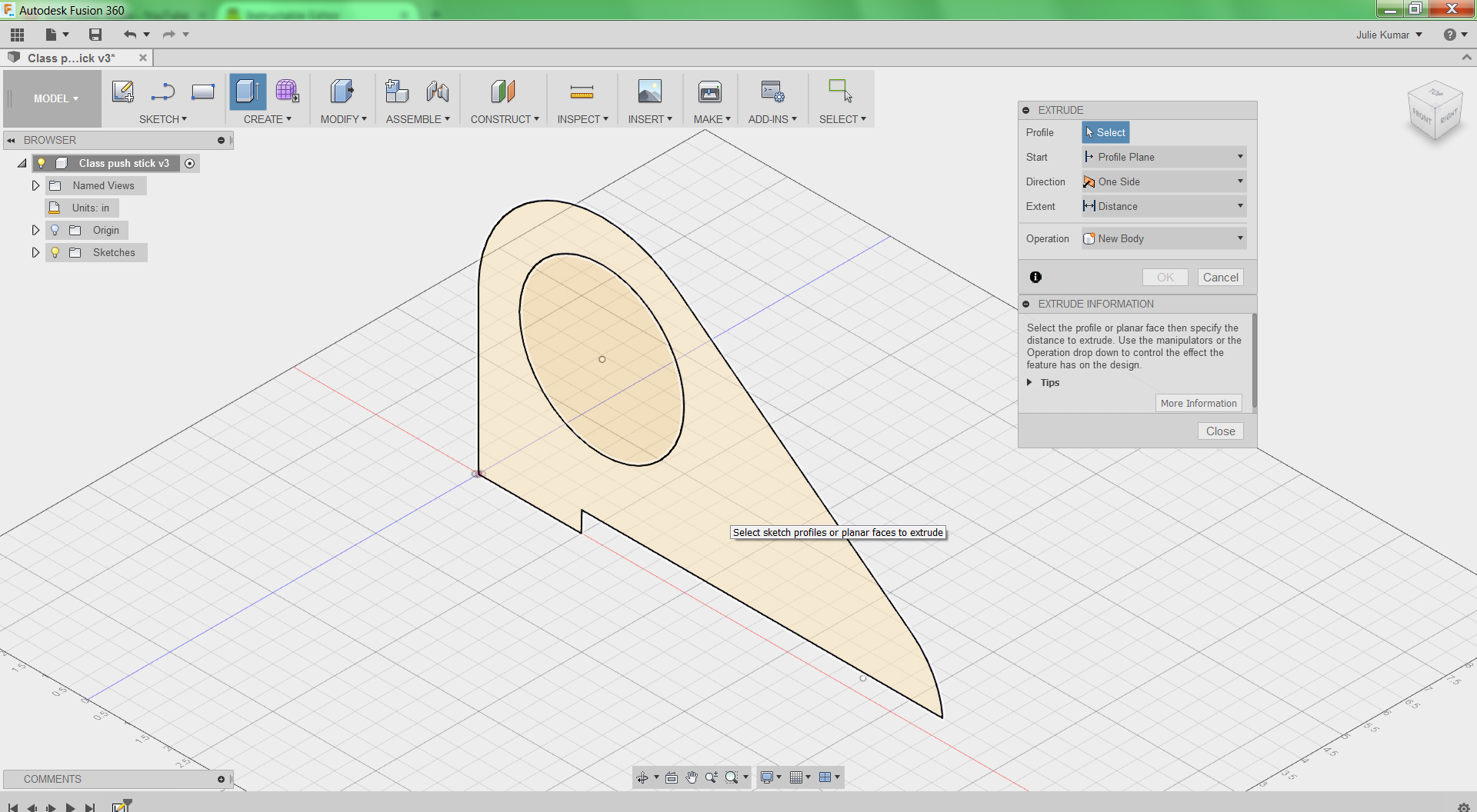Close the Class p...ick v3 document tab

click(143, 58)
